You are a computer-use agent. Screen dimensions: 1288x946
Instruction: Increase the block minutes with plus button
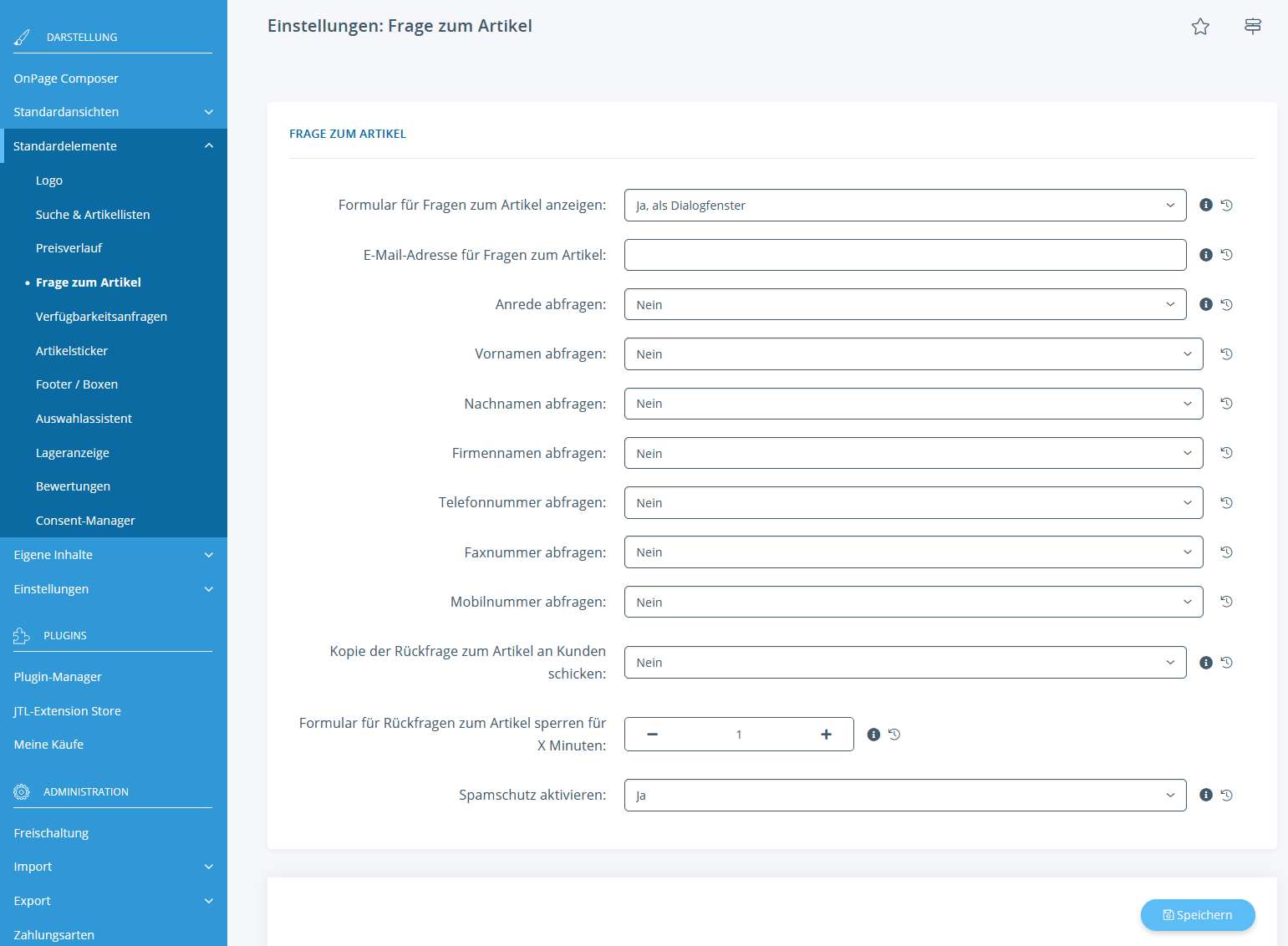pos(826,735)
